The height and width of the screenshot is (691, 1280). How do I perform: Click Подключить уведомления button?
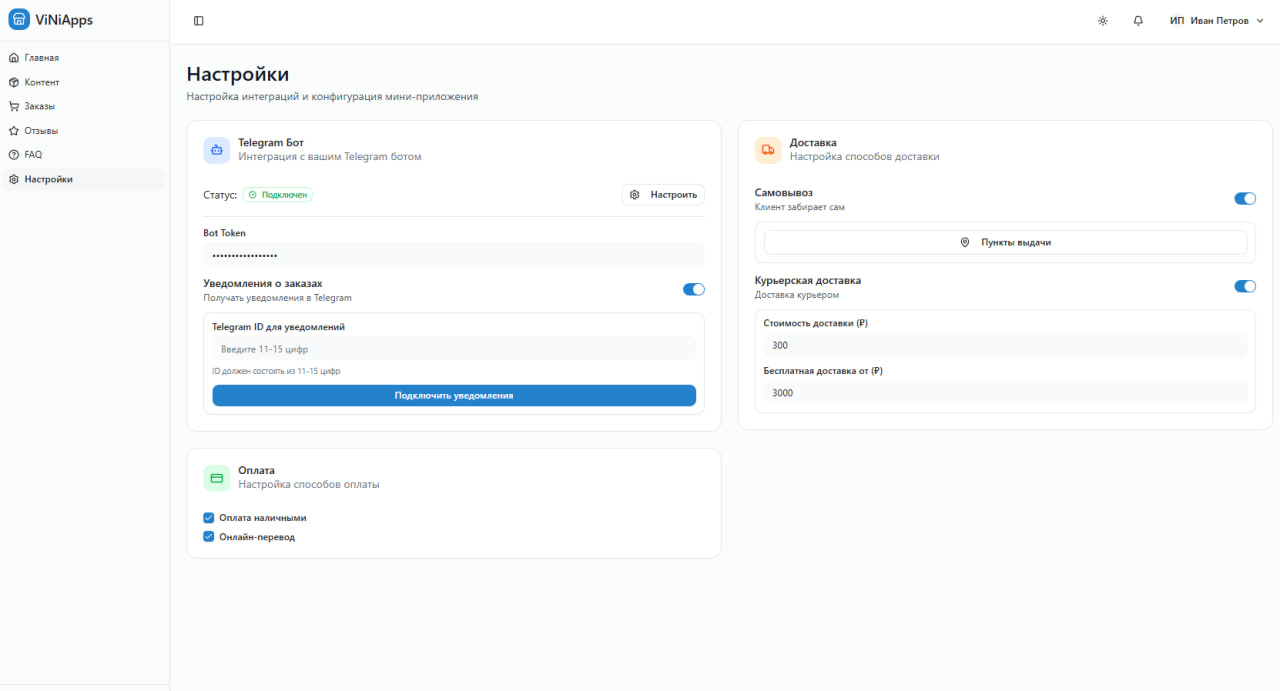click(x=454, y=396)
